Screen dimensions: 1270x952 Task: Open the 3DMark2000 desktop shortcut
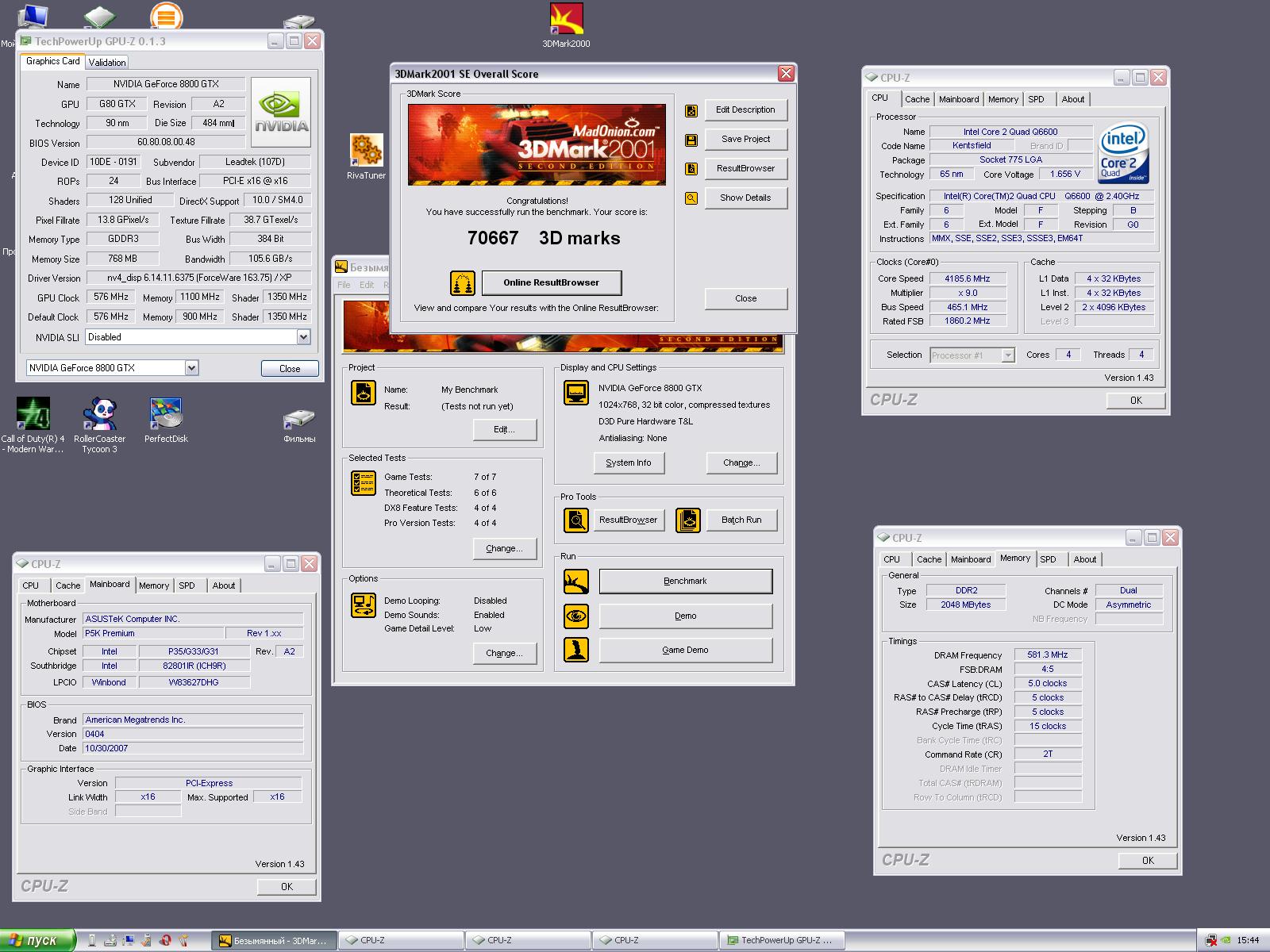click(x=566, y=25)
